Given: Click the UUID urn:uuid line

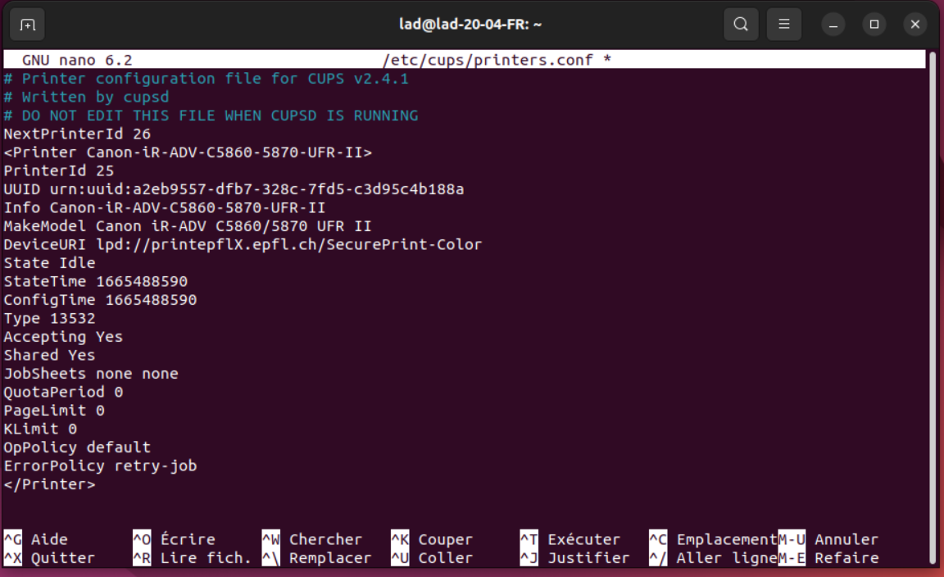Looking at the screenshot, I should click(234, 189).
